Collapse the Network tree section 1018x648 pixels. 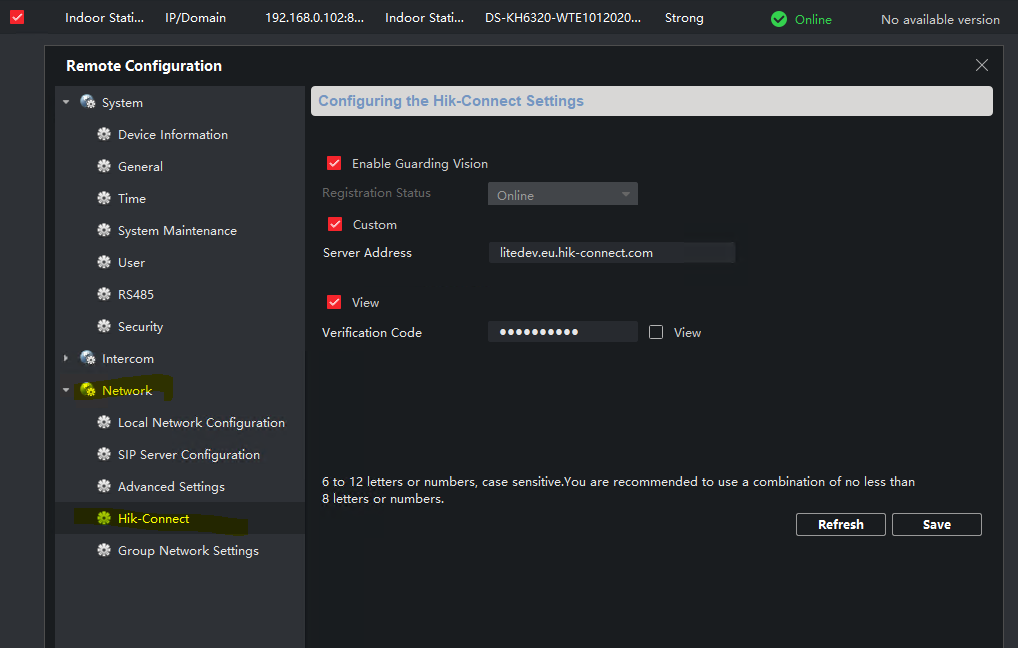67,390
